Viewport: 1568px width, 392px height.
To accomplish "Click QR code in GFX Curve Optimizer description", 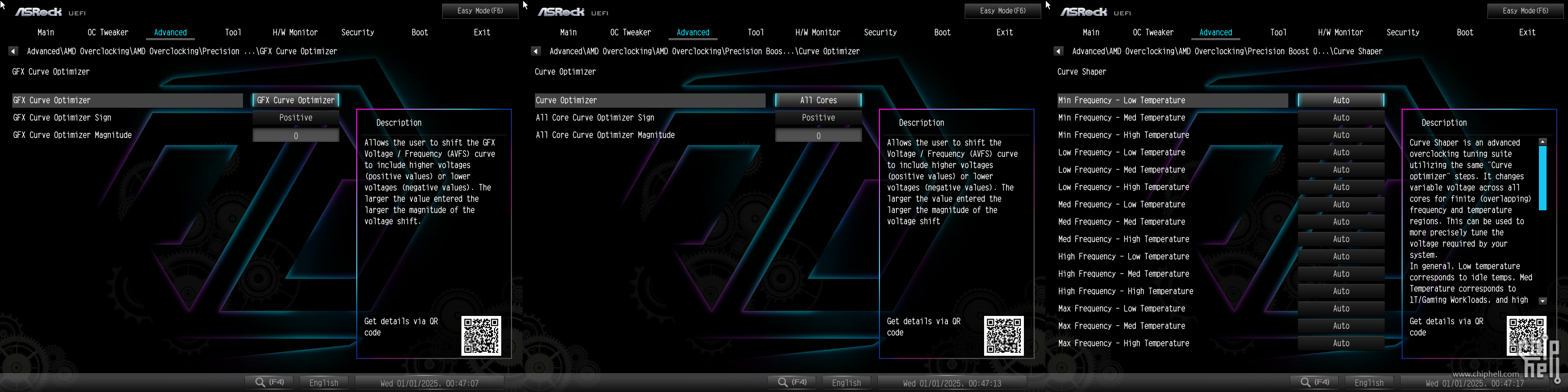I will [x=481, y=335].
